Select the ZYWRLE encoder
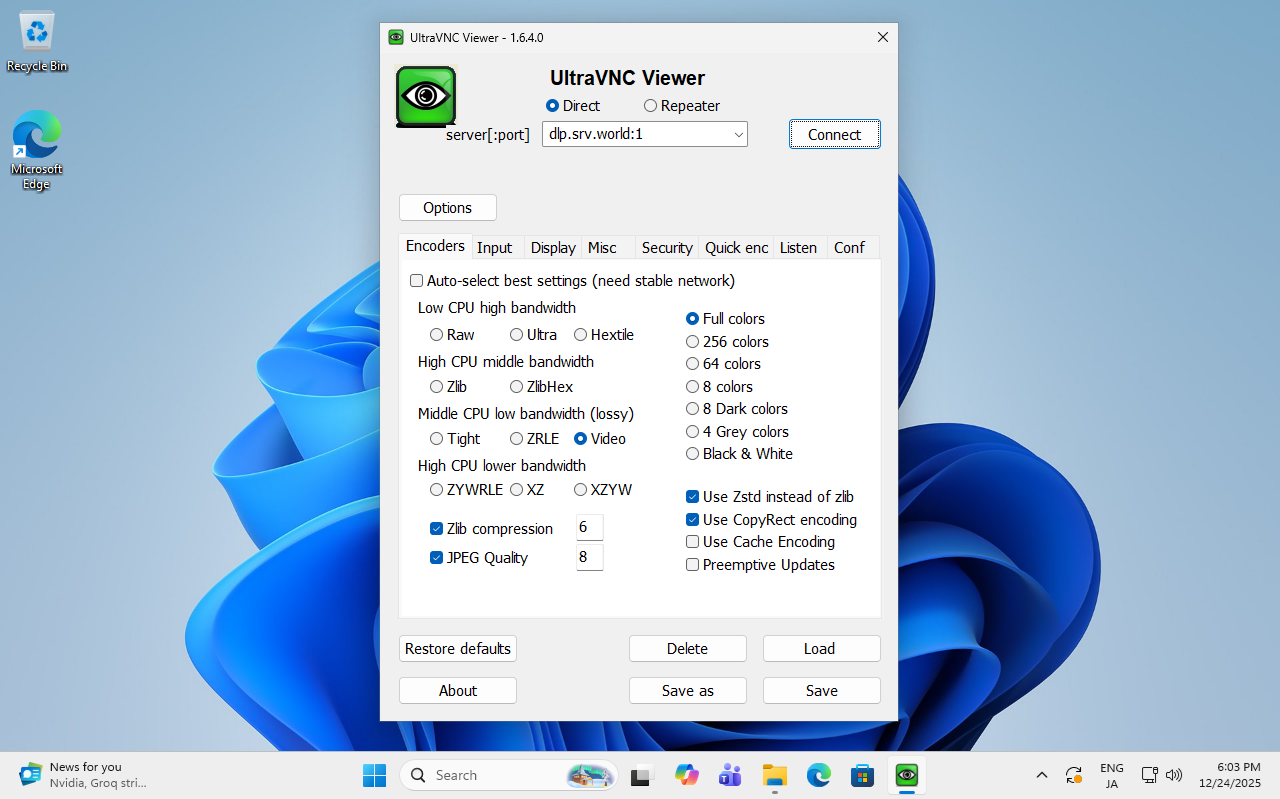 click(x=436, y=490)
